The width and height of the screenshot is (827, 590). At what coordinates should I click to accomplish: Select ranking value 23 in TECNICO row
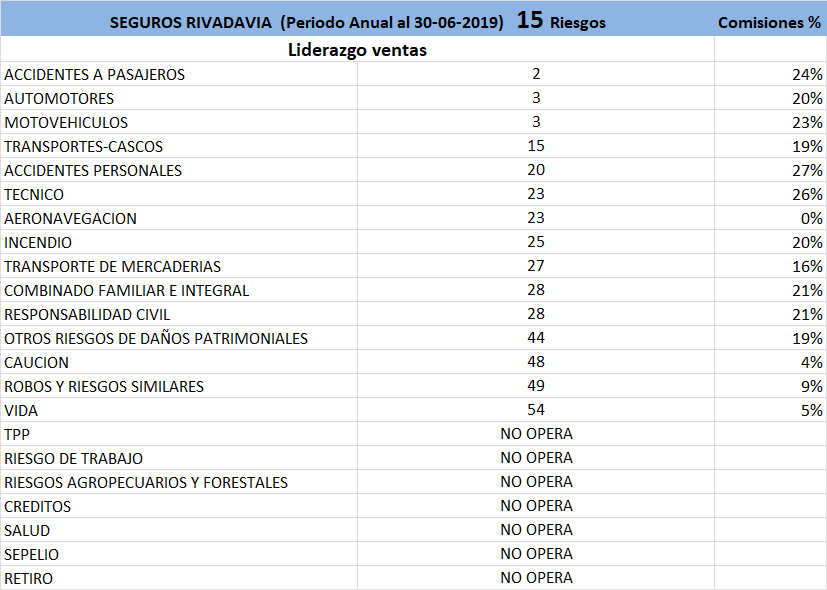[536, 194]
